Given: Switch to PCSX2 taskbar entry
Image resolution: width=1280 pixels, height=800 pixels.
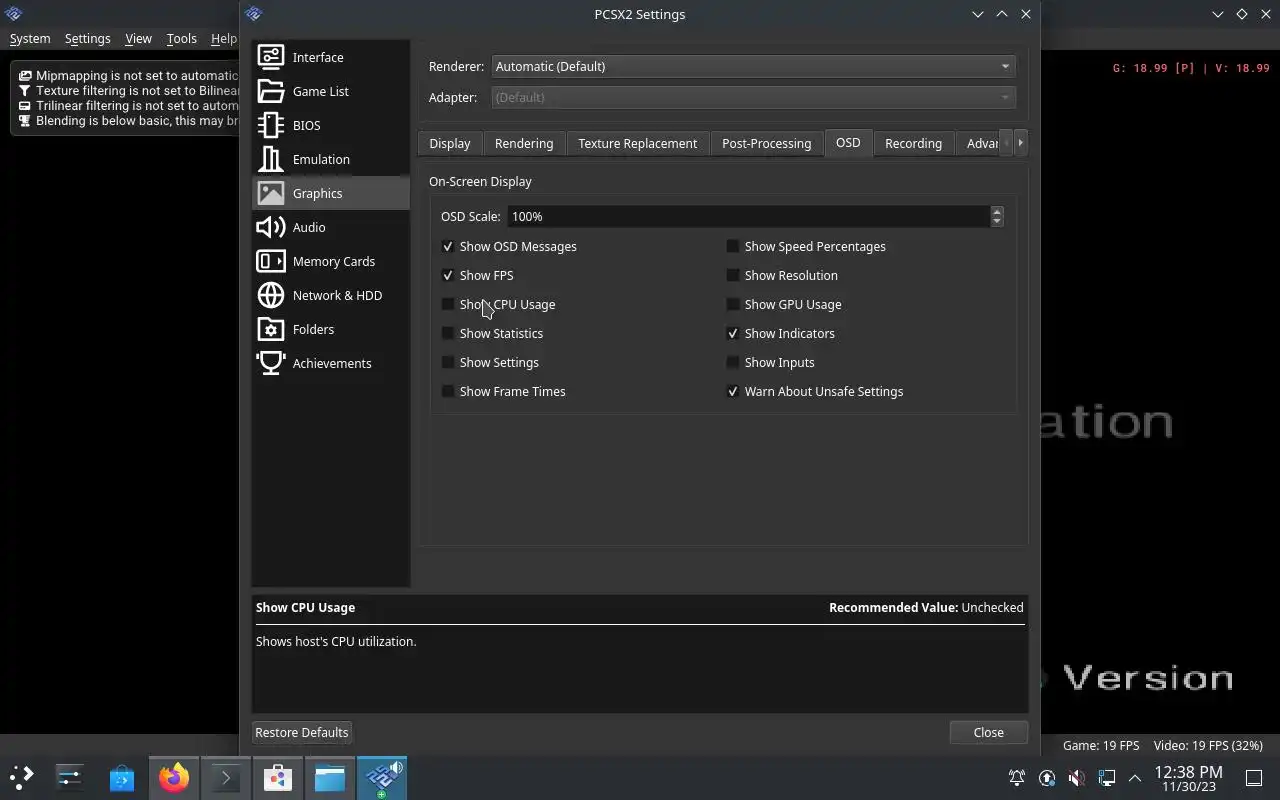Looking at the screenshot, I should click(381, 777).
